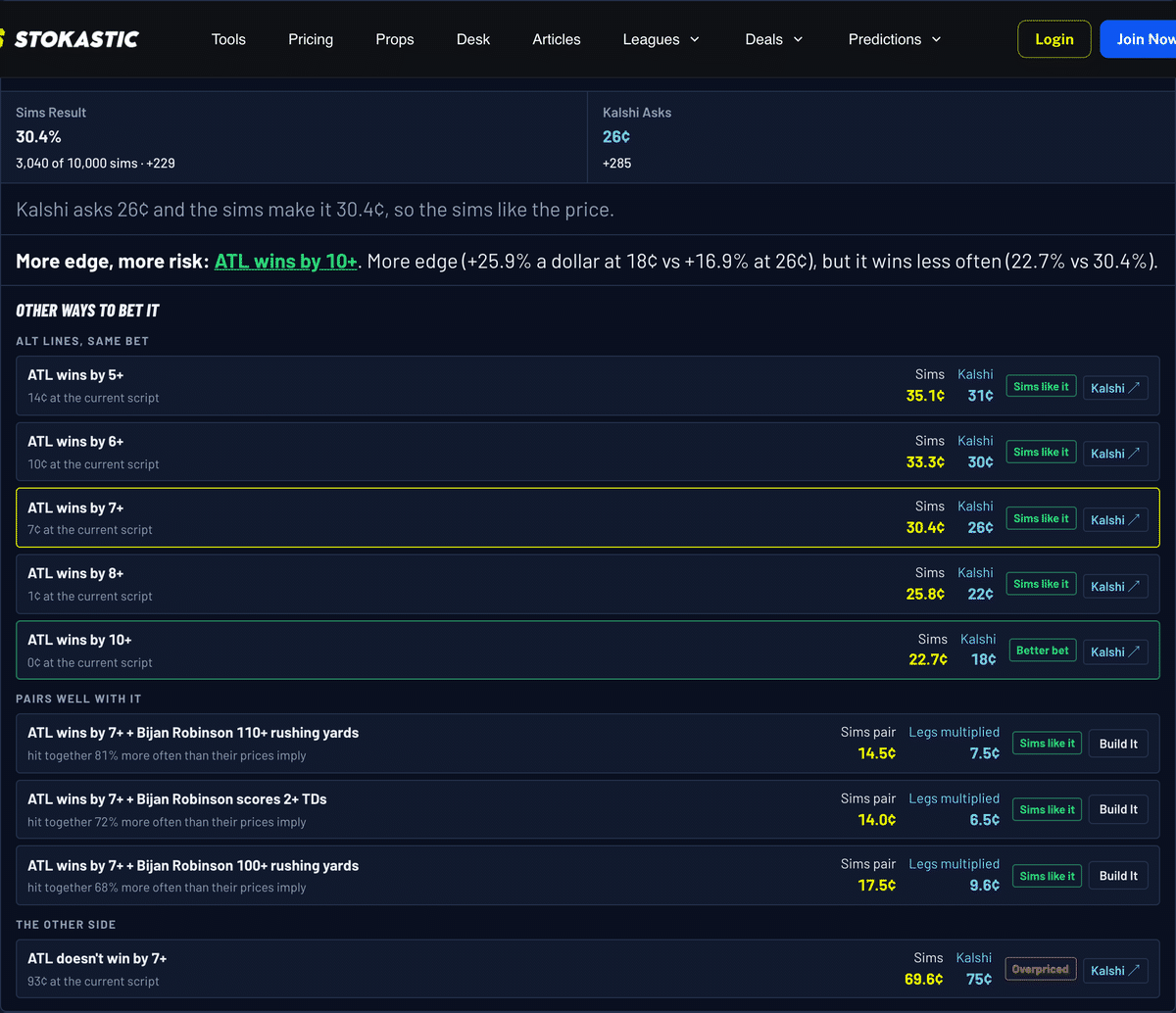Open Kalshi for ATL wins by 5+

point(1115,387)
